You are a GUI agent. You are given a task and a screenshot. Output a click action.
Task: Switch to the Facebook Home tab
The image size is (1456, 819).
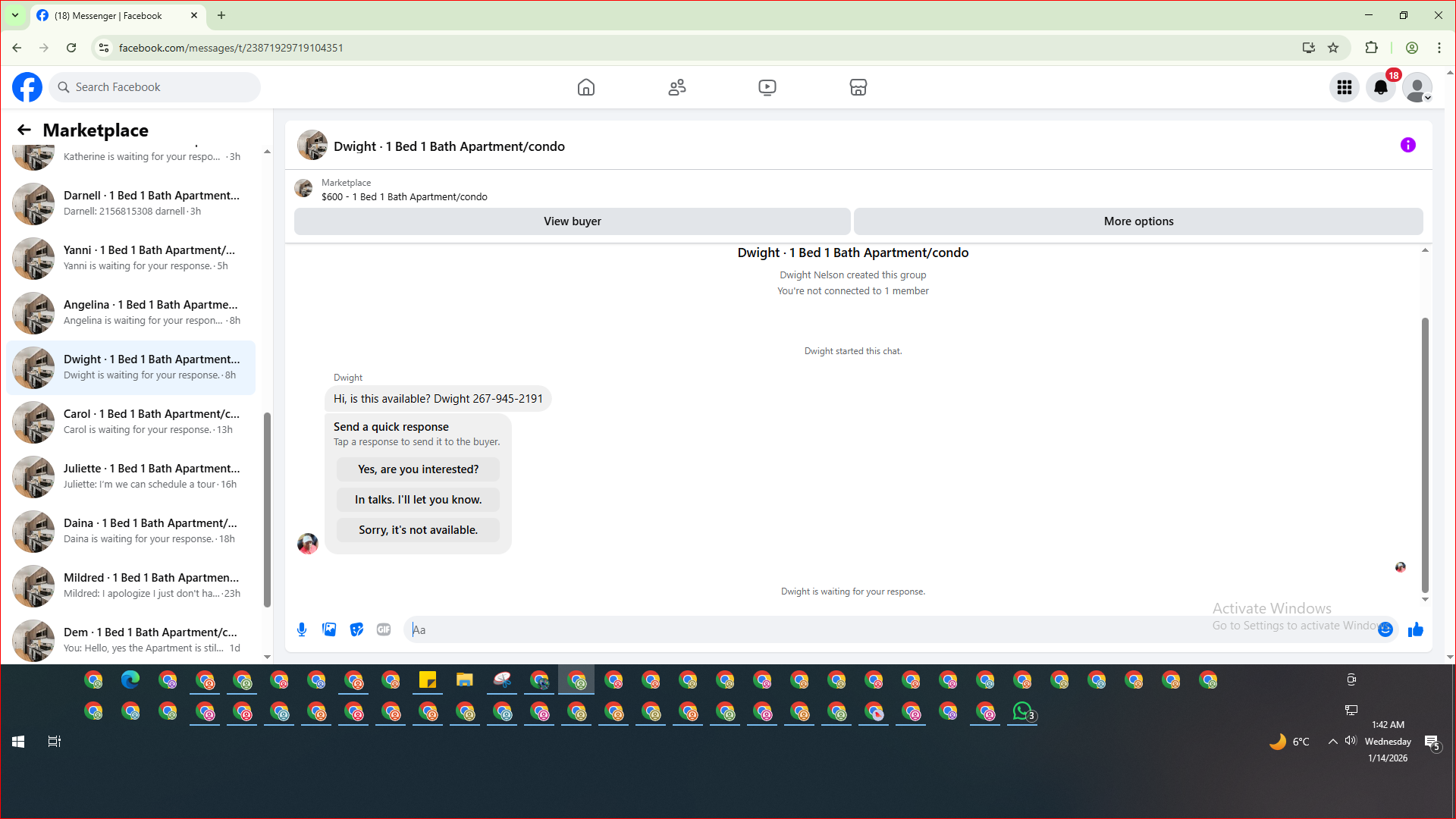pyautogui.click(x=585, y=87)
